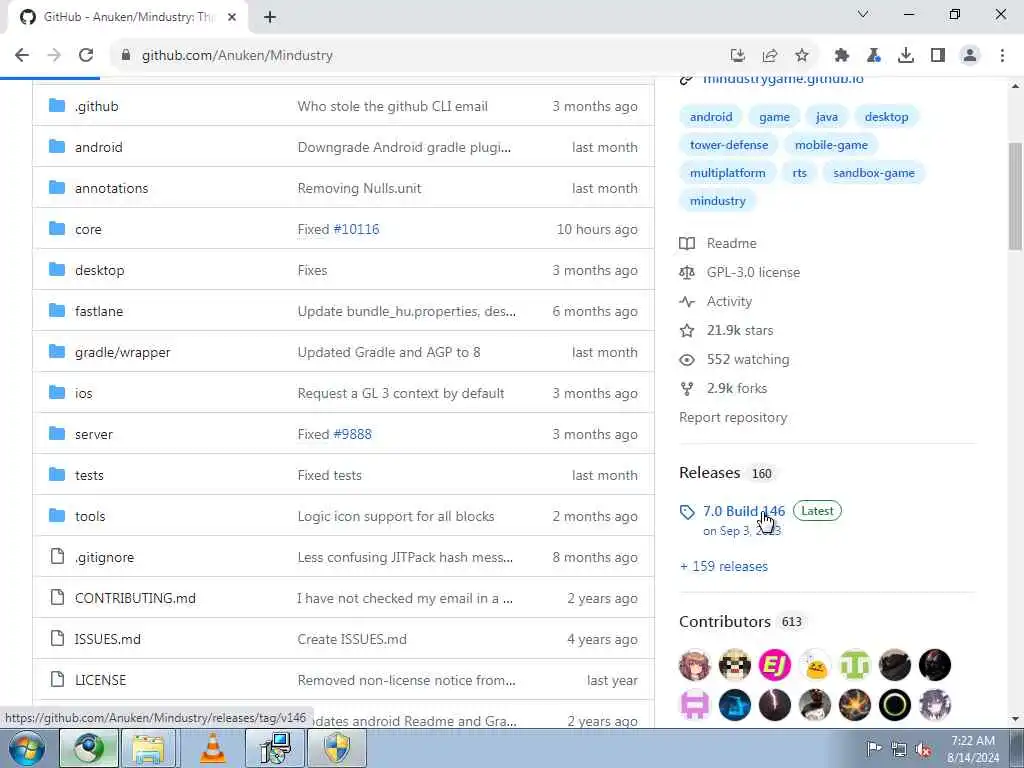Click the java topic tag
This screenshot has height=768, width=1024.
(826, 117)
